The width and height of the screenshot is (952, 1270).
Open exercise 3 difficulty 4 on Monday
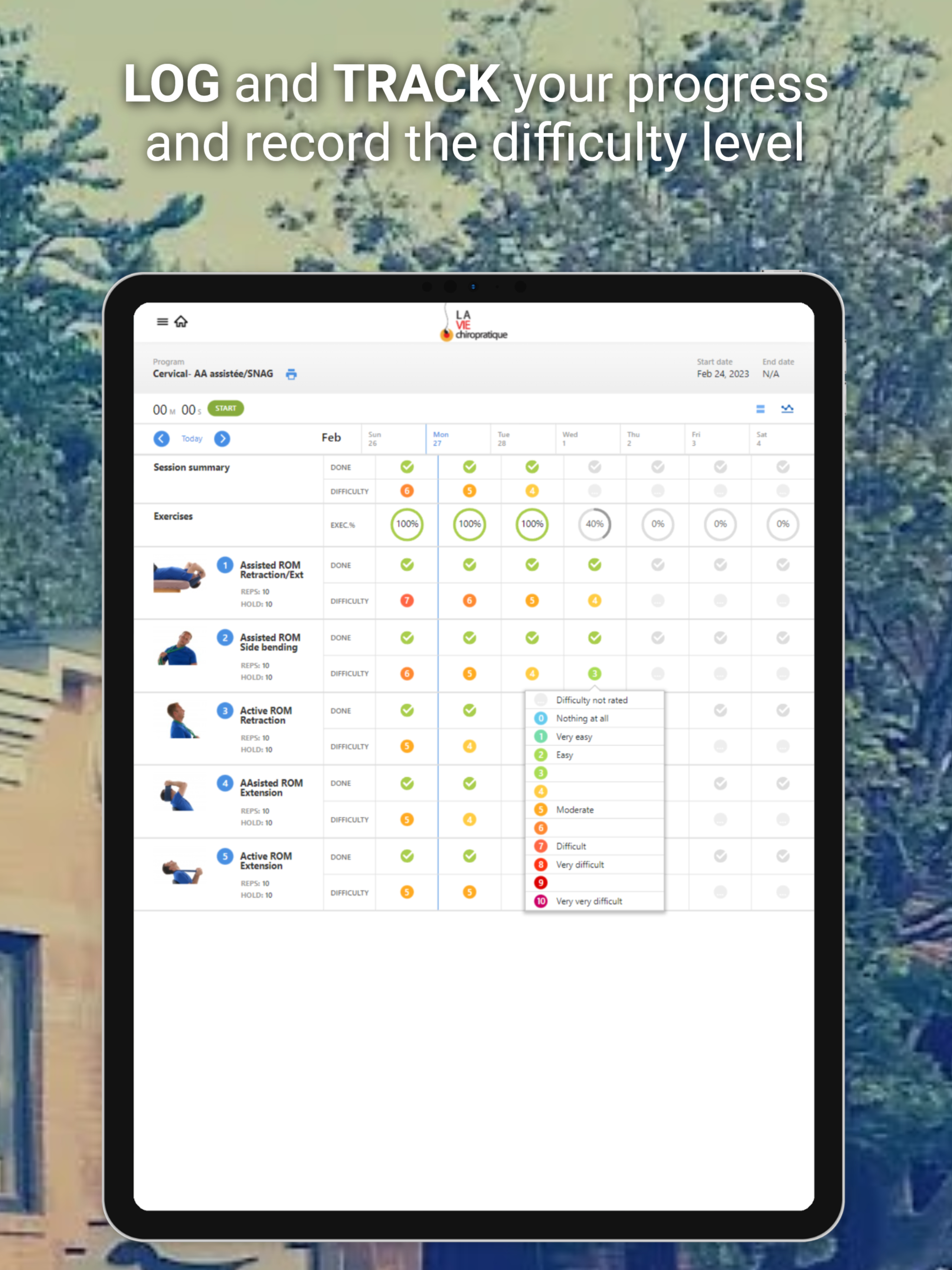click(469, 747)
